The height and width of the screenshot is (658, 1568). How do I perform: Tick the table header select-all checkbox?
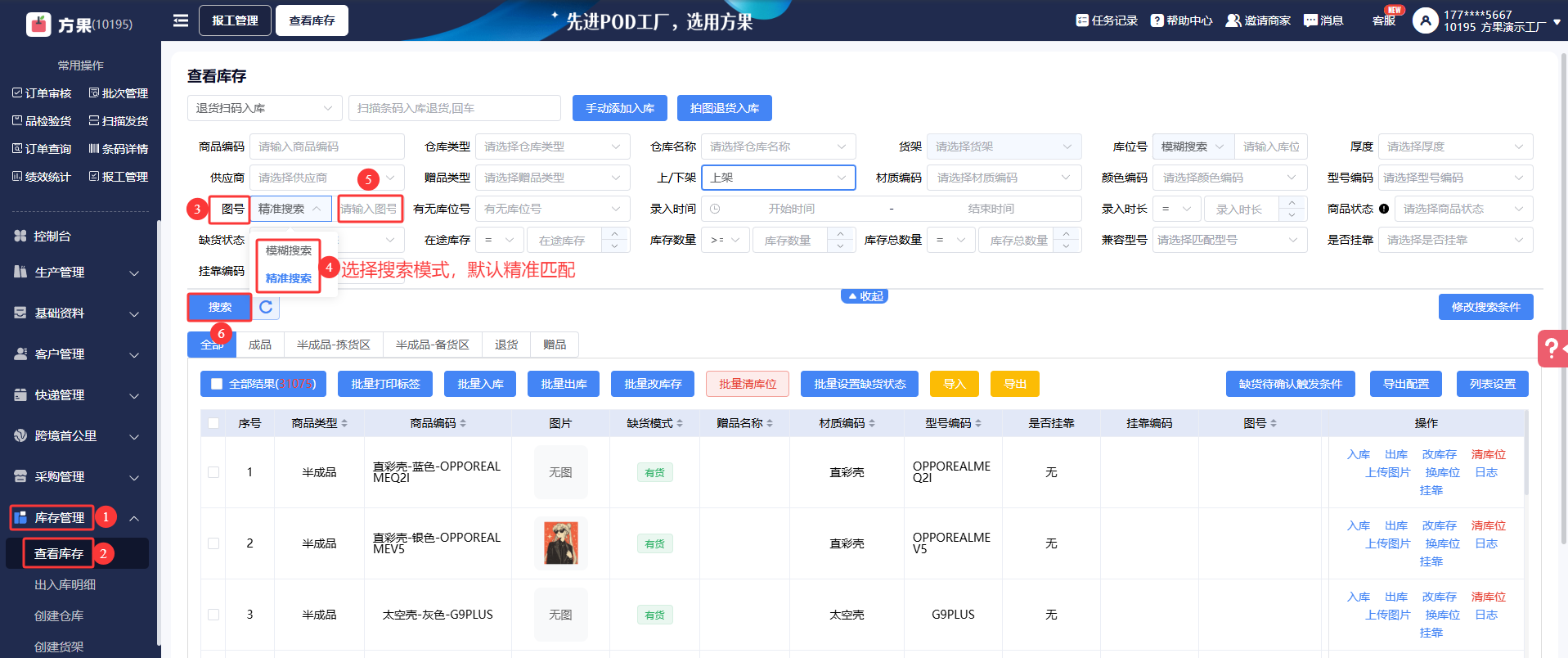213,423
